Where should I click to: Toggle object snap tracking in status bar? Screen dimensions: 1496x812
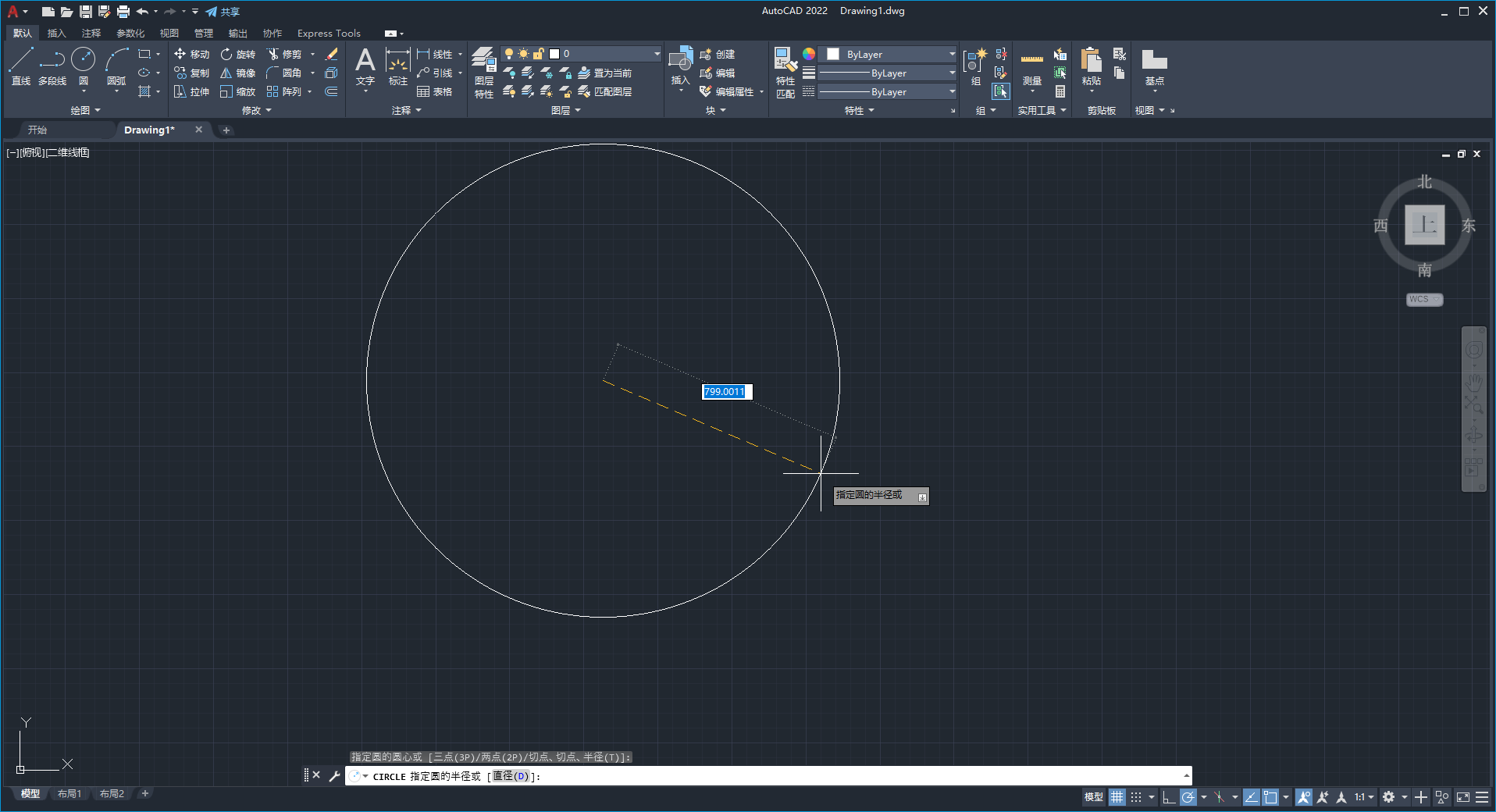coord(1251,797)
